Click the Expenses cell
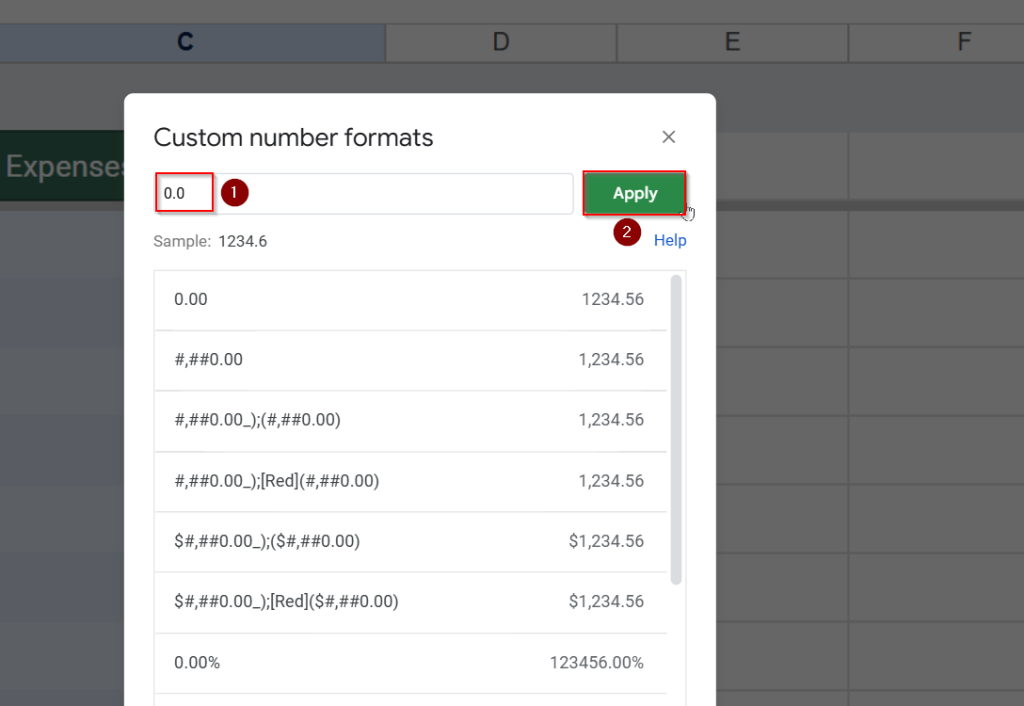Screen dimensions: 1024x706 click(60, 166)
